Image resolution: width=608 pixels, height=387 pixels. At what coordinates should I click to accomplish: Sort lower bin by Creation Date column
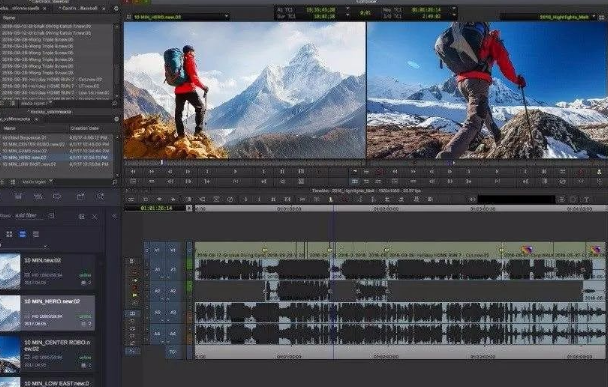[85, 128]
